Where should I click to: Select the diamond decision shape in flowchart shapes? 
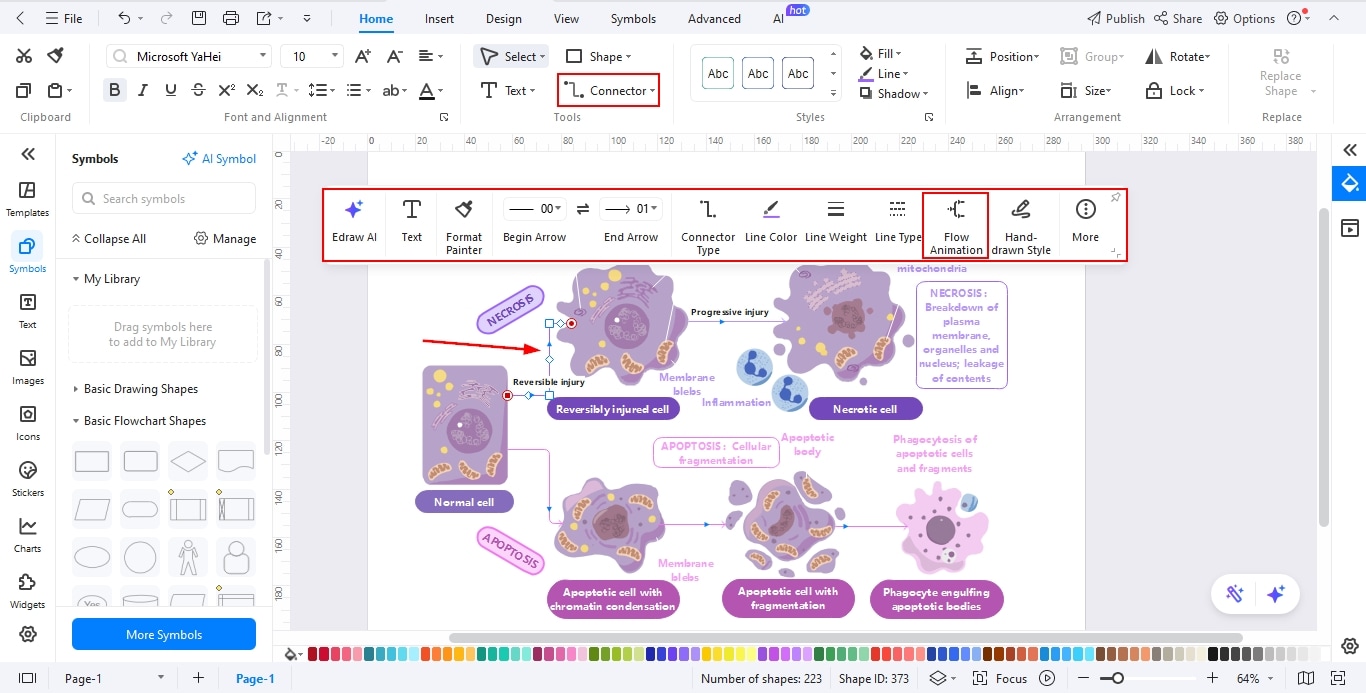coord(188,462)
